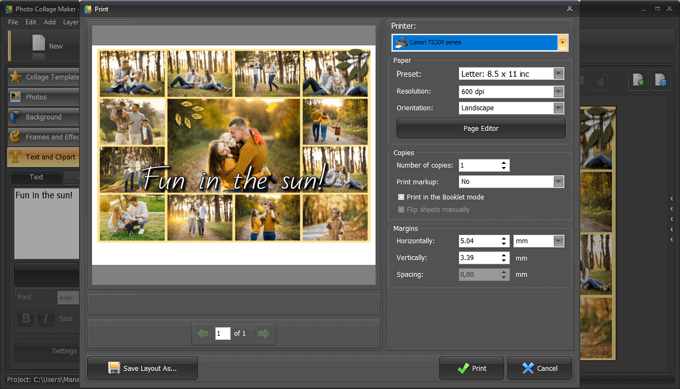Click the page number input field

coord(222,333)
